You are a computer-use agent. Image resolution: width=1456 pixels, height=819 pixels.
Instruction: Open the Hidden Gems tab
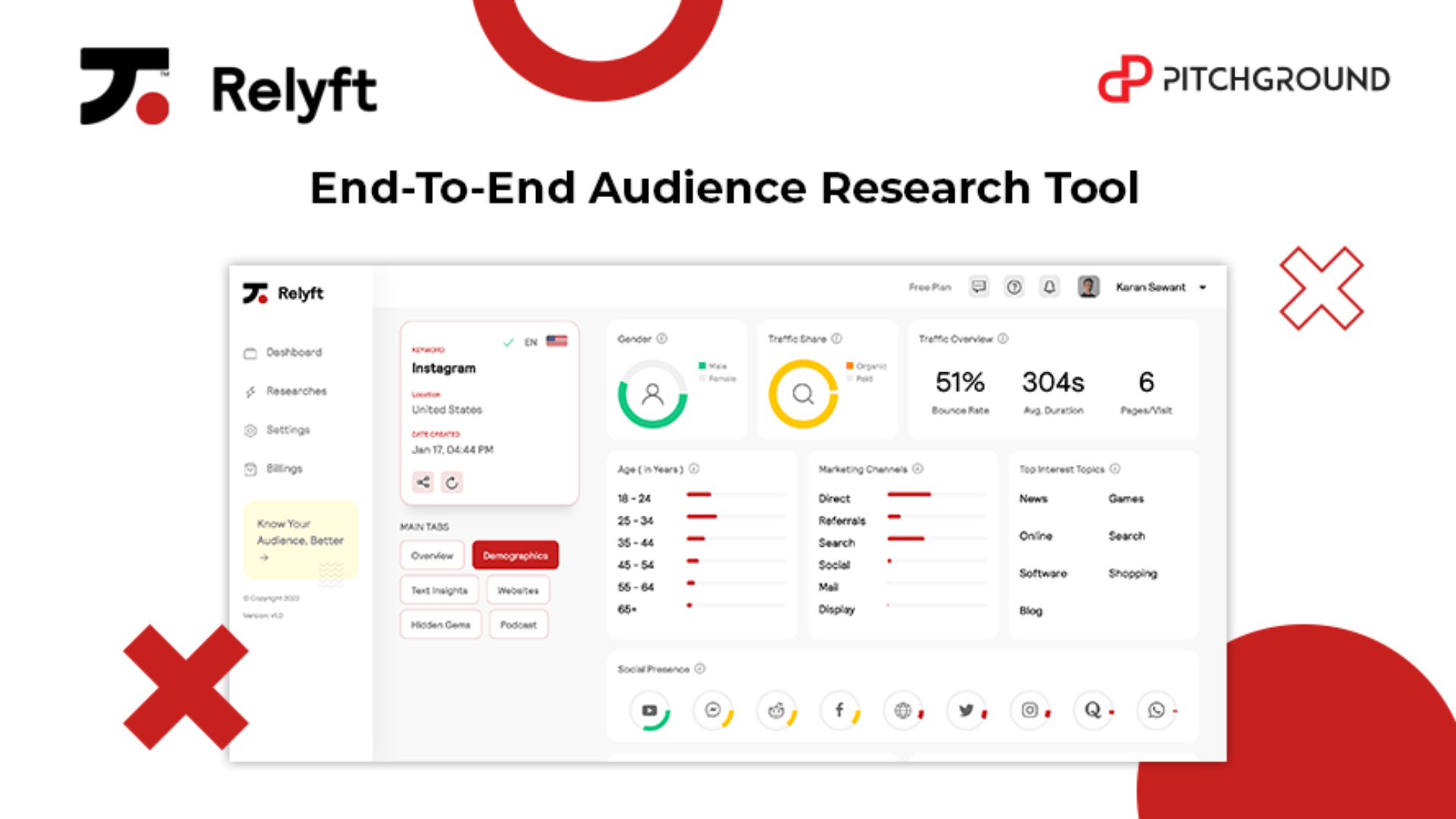click(x=441, y=625)
